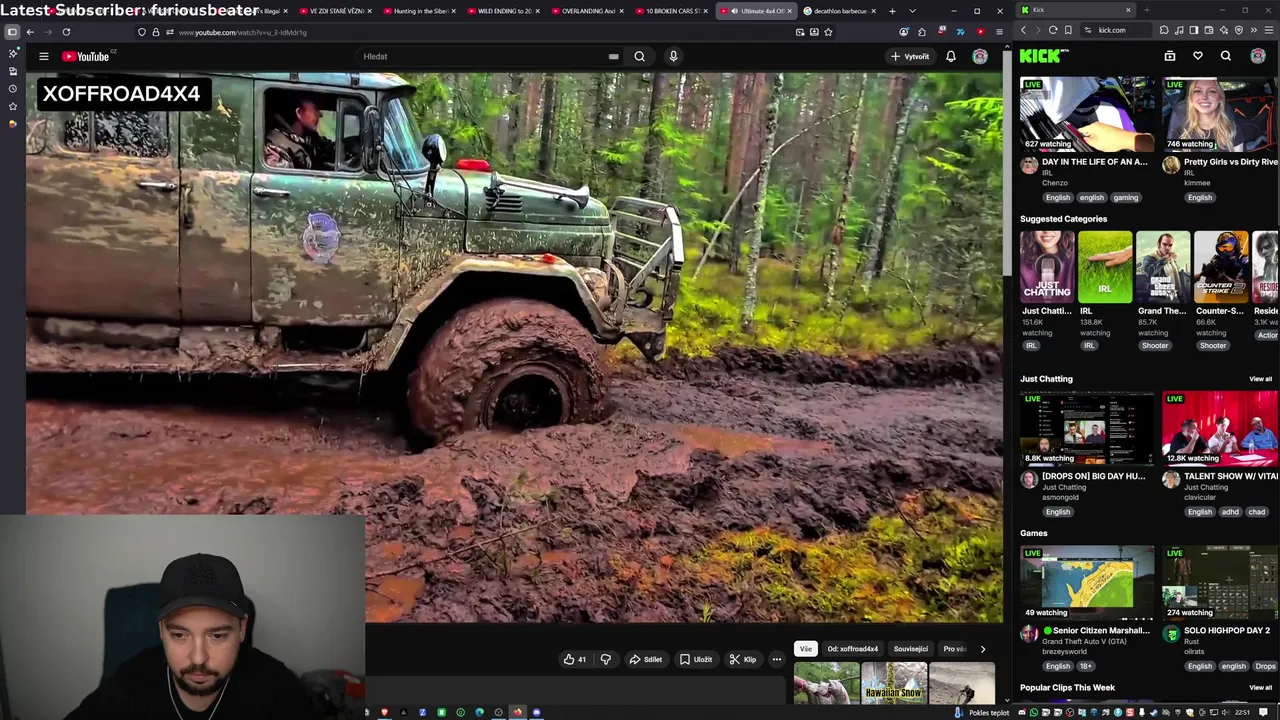Start voice search with the microphone icon

[673, 56]
